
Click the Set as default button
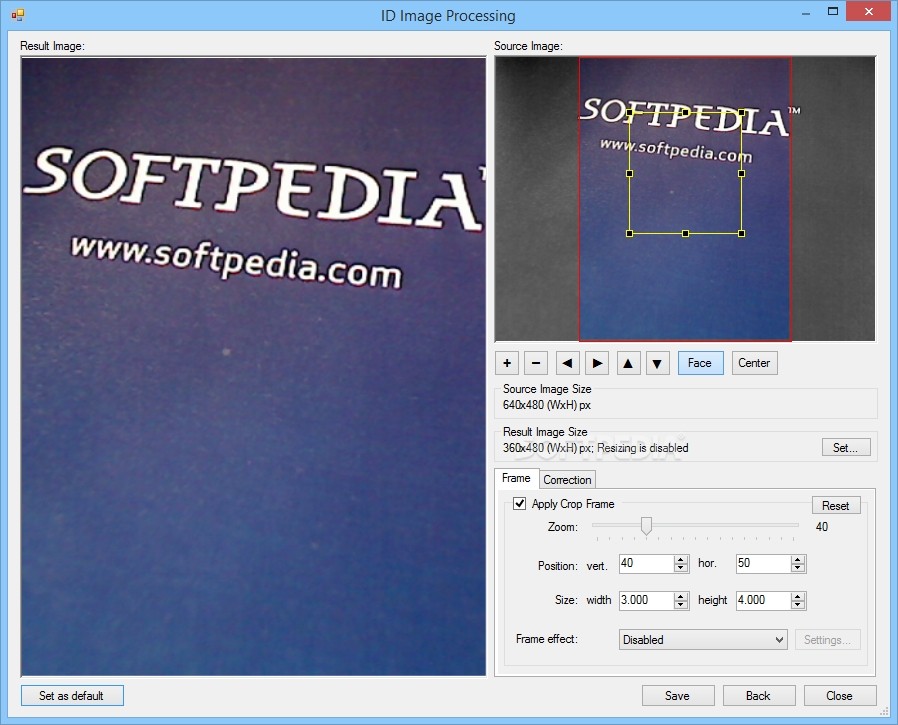pyautogui.click(x=72, y=696)
